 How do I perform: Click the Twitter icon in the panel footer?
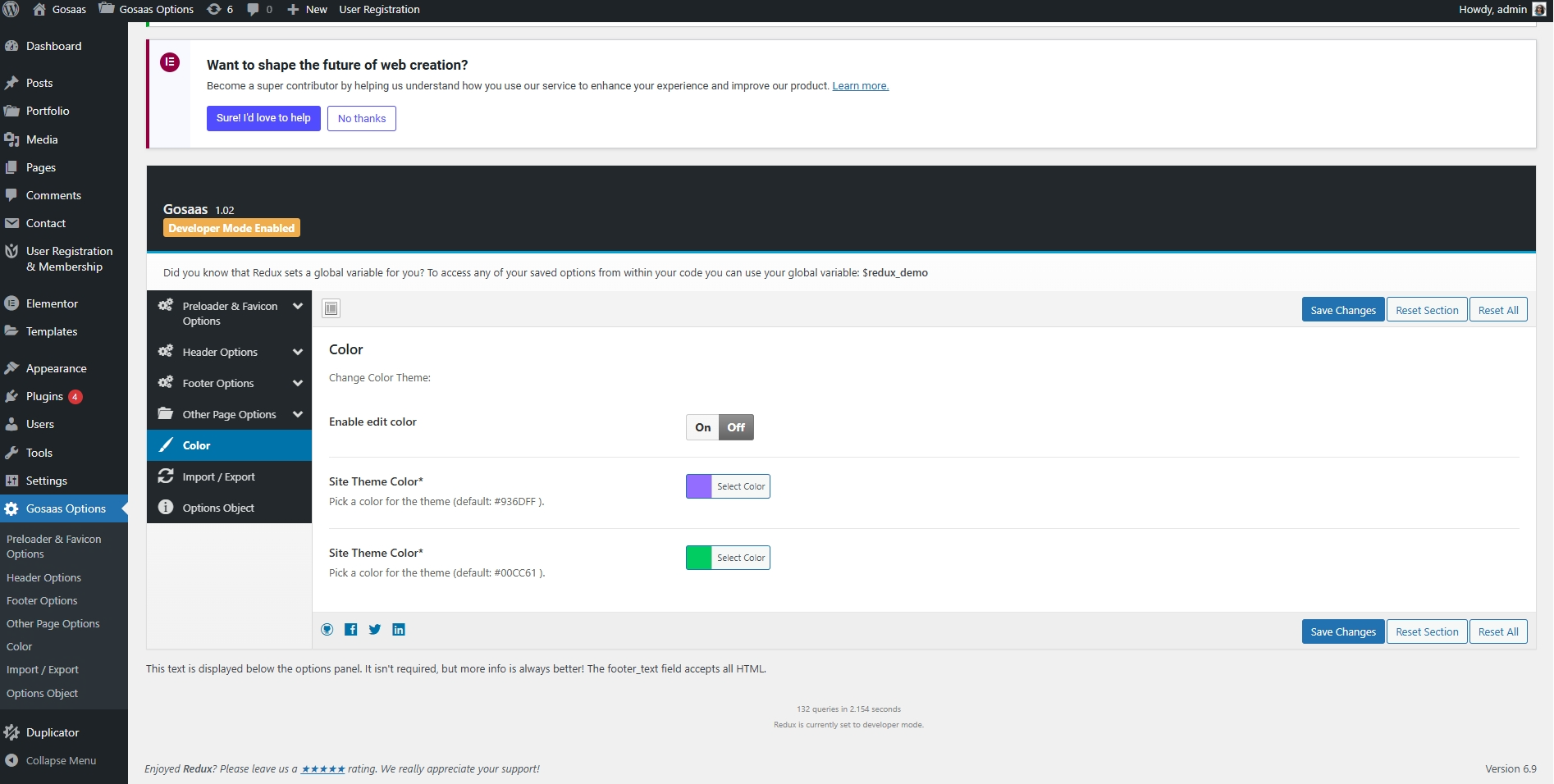pyautogui.click(x=375, y=630)
